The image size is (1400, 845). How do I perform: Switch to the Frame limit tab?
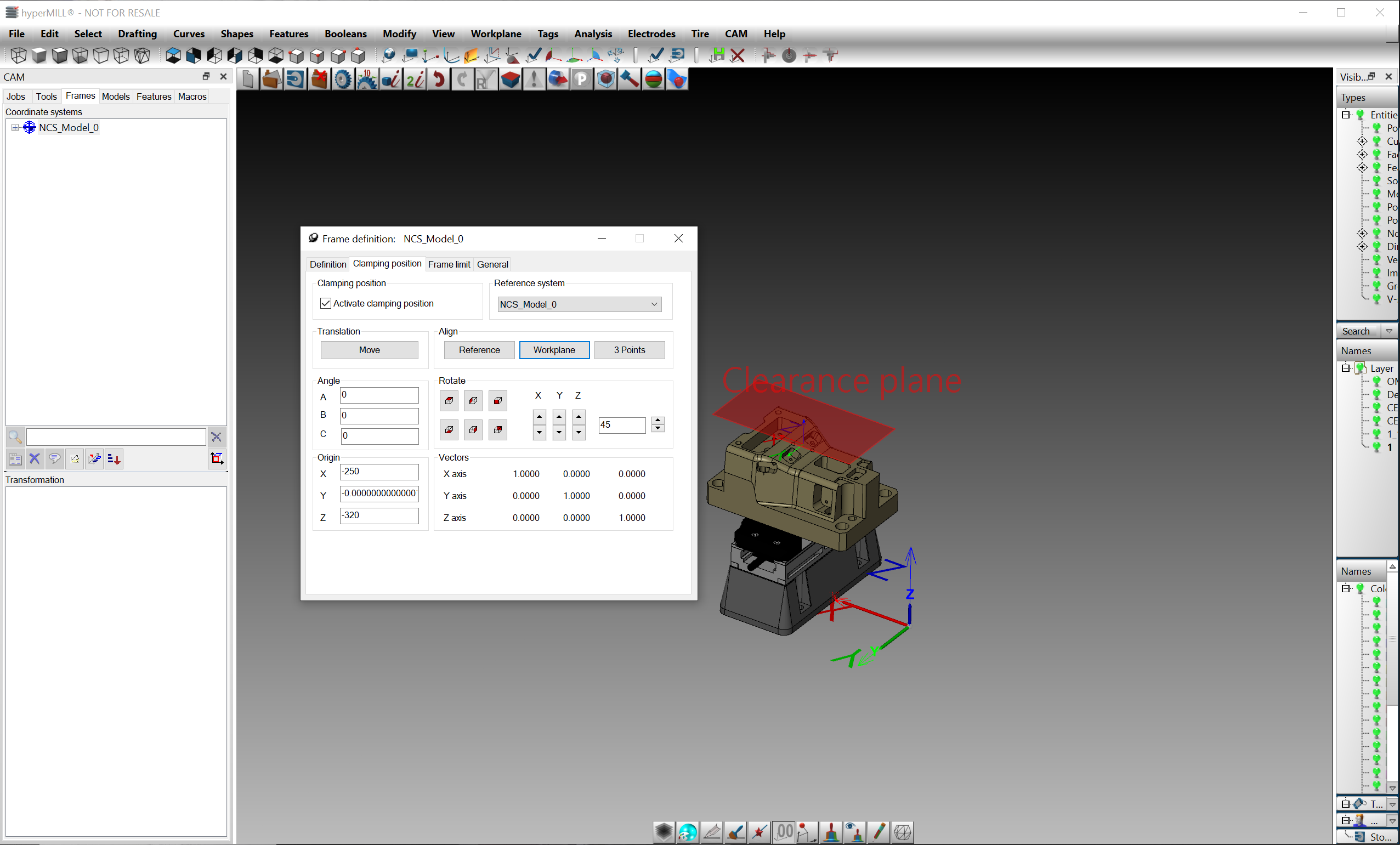pos(449,264)
